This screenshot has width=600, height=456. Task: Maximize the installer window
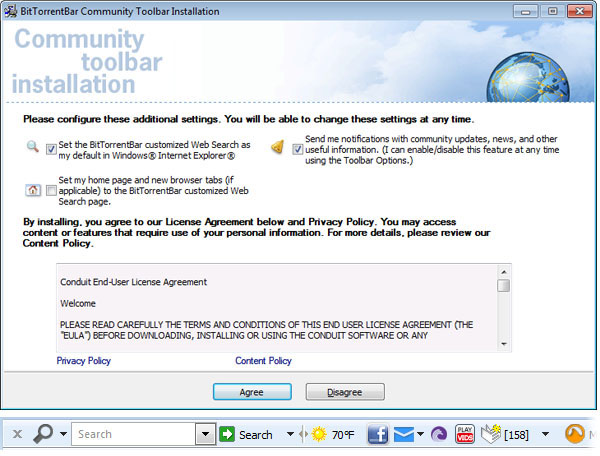(552, 11)
